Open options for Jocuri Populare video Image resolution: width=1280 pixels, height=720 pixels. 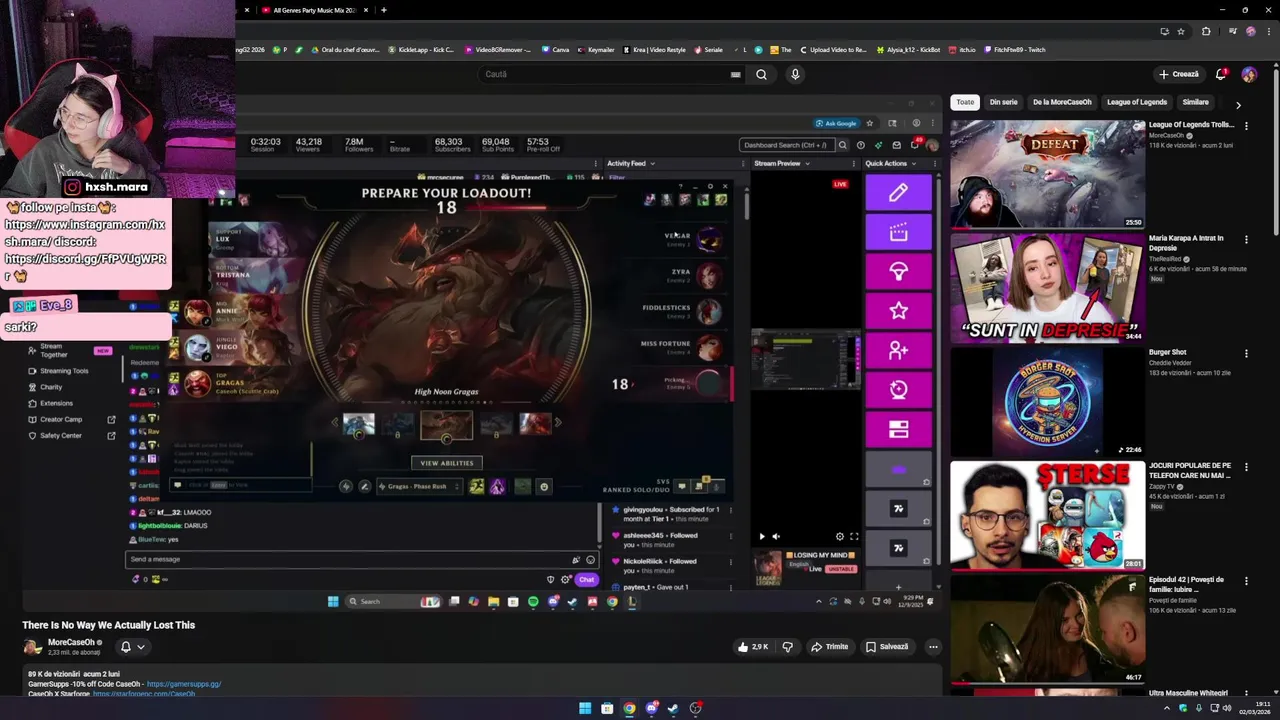[x=1246, y=466]
